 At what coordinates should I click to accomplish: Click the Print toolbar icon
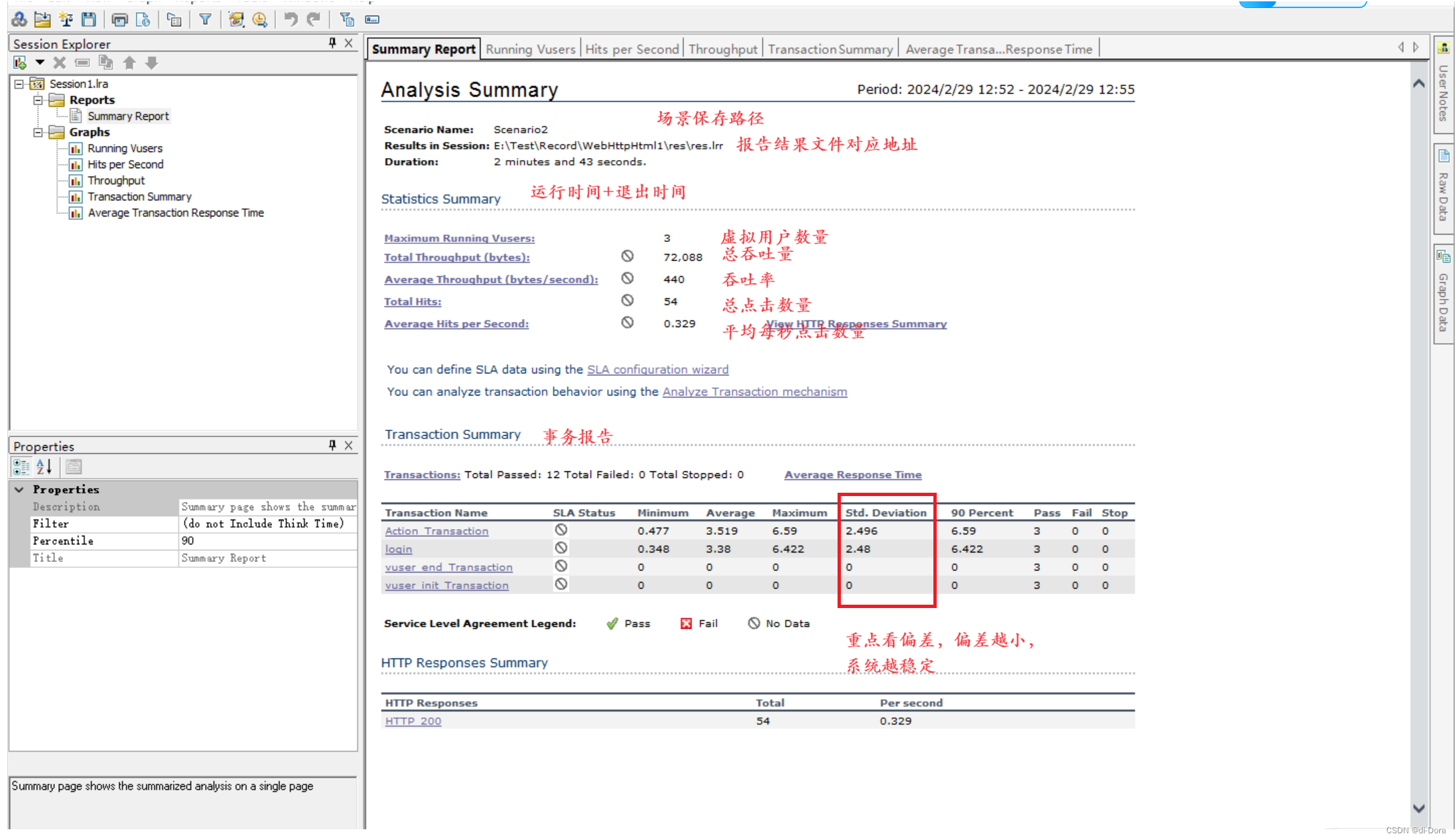tap(120, 19)
